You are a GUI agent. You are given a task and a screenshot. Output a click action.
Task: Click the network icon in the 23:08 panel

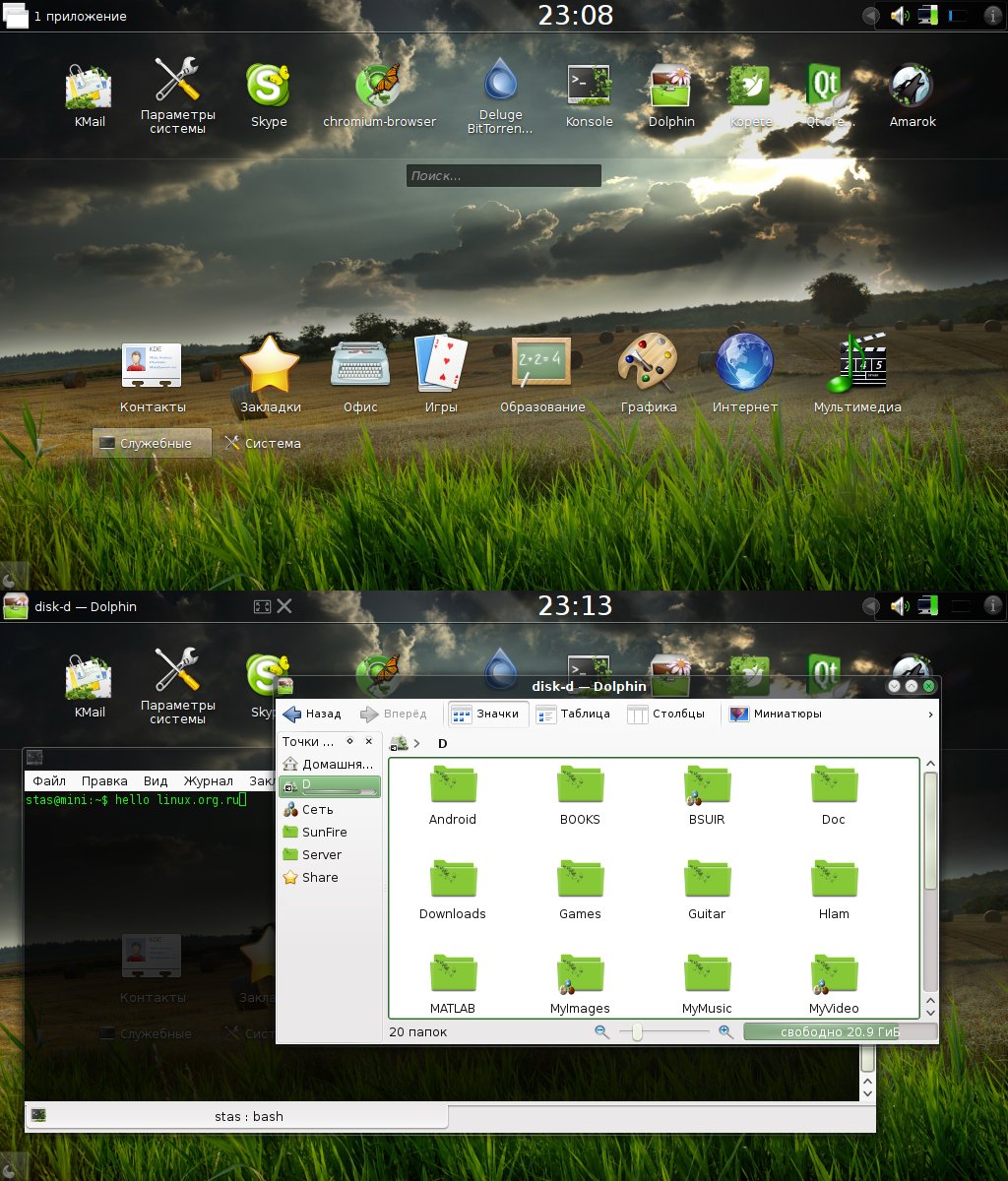[927, 16]
